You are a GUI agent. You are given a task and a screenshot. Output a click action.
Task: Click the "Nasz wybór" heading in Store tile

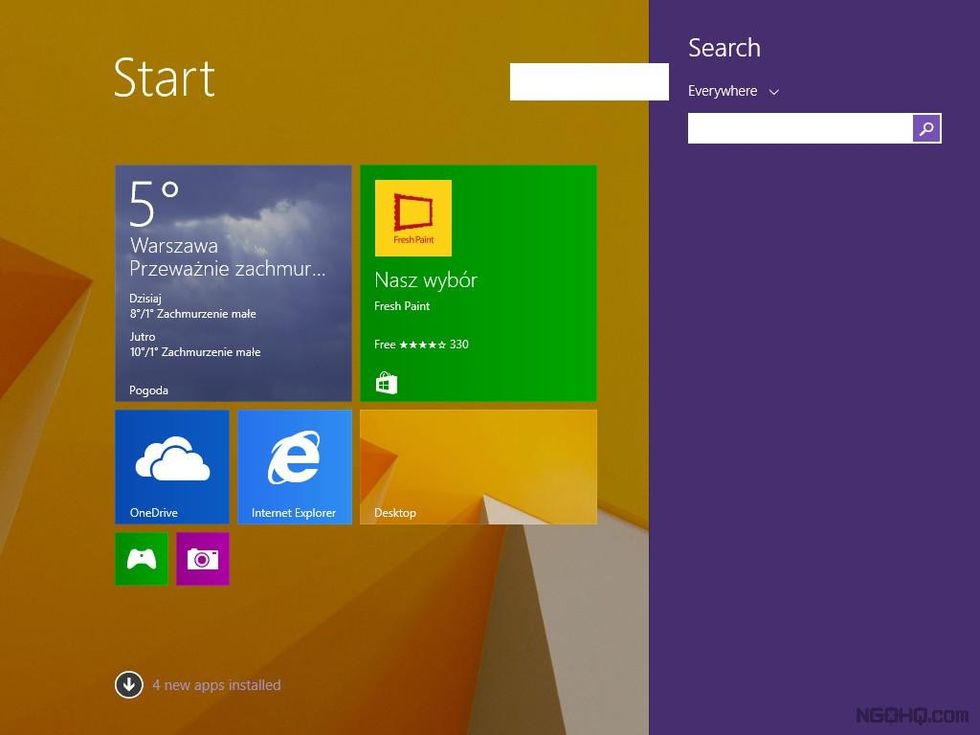point(425,280)
